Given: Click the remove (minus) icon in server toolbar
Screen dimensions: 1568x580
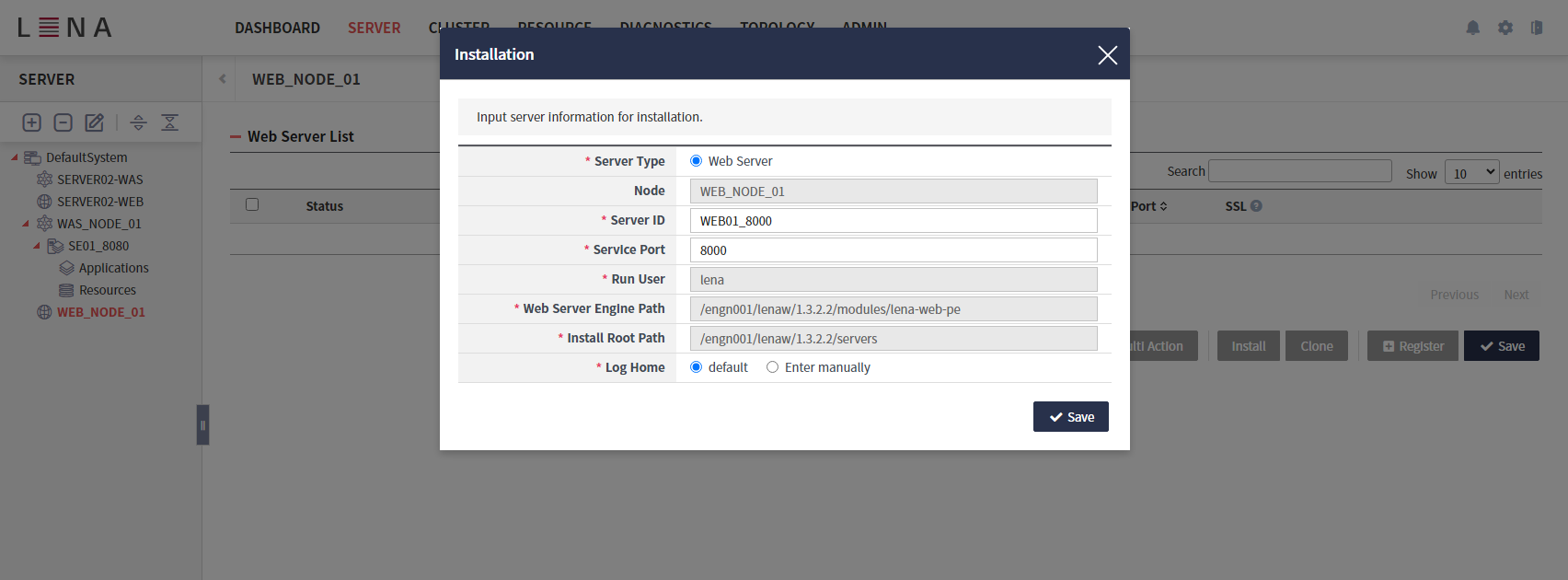Looking at the screenshot, I should pos(63,122).
